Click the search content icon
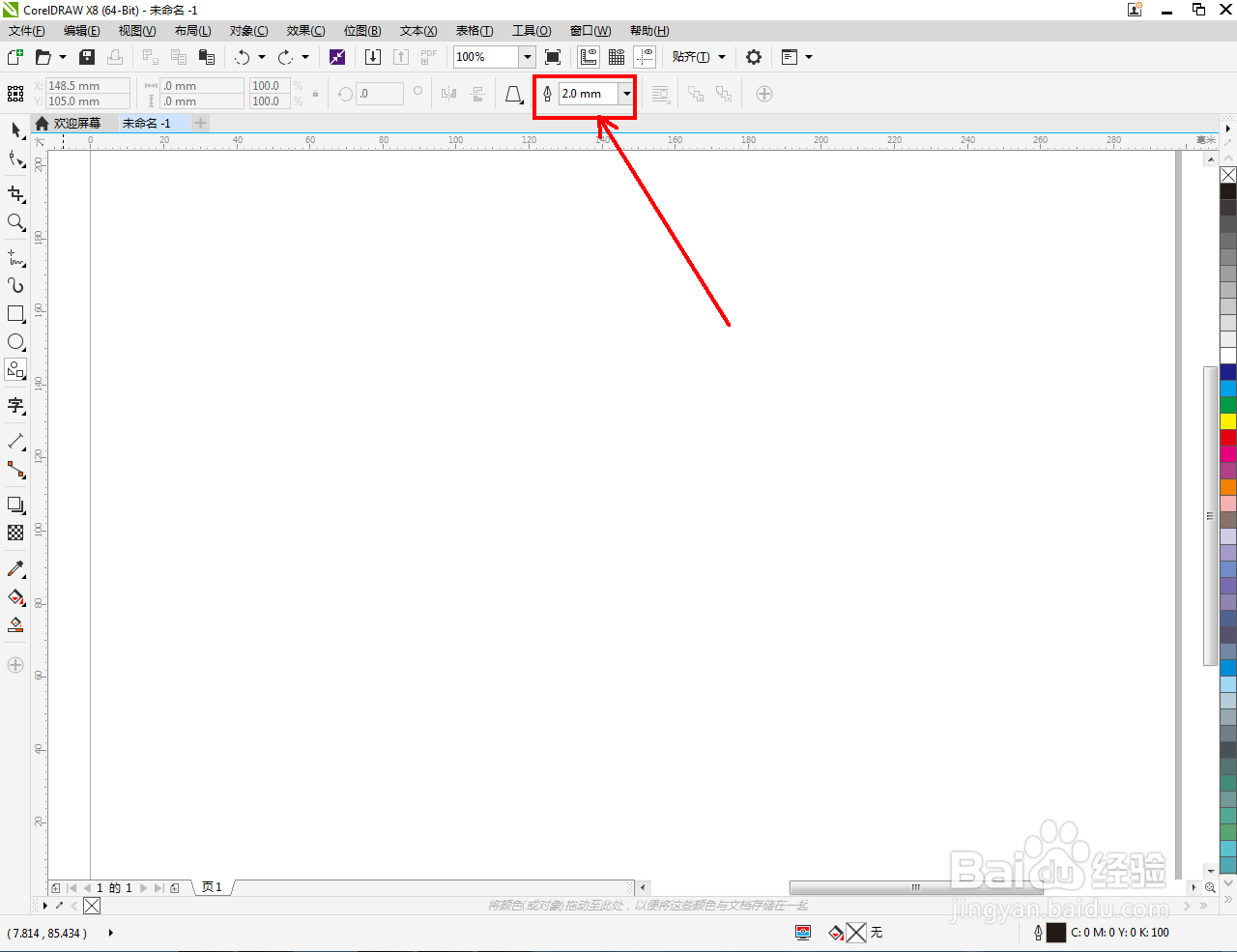 (337, 57)
